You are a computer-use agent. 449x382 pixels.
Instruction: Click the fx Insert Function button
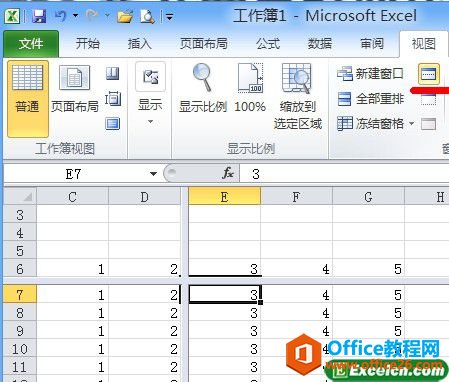(x=228, y=173)
